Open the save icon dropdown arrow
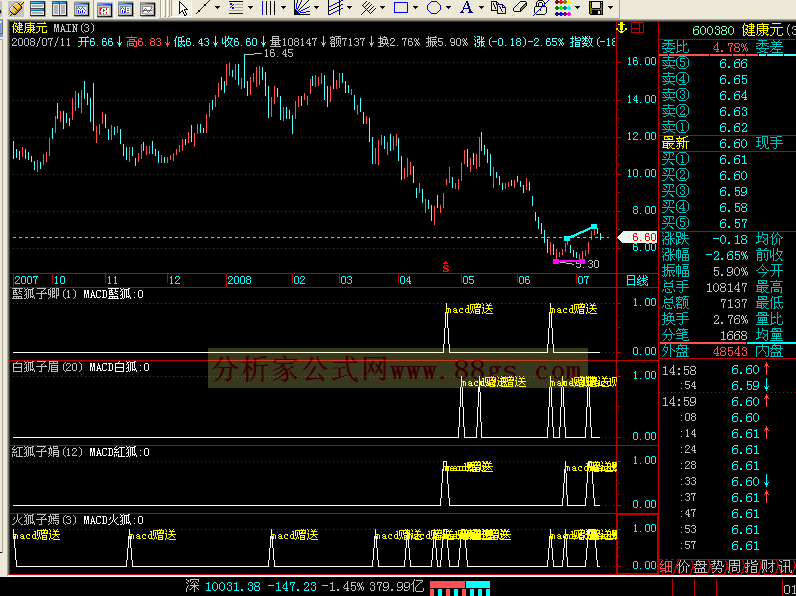Viewport: 796px width, 596px height. click(611, 8)
